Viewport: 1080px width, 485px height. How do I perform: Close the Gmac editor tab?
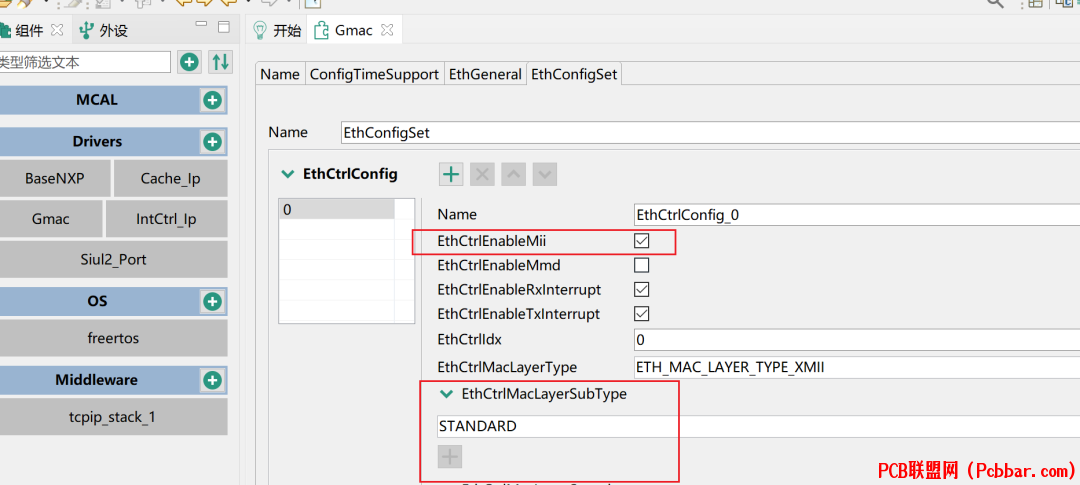point(387,30)
